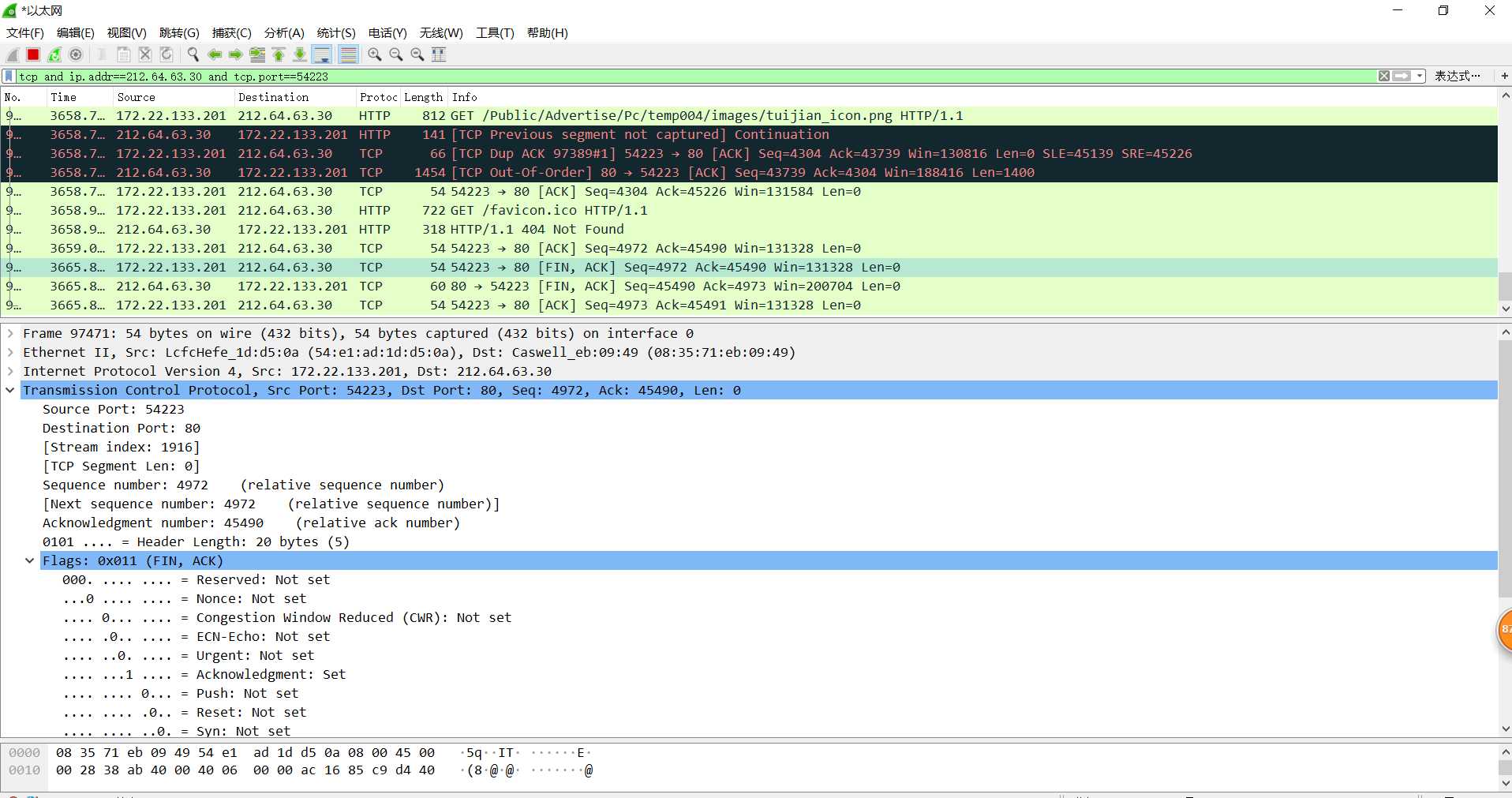Sort packets by Destination column header

[295, 97]
